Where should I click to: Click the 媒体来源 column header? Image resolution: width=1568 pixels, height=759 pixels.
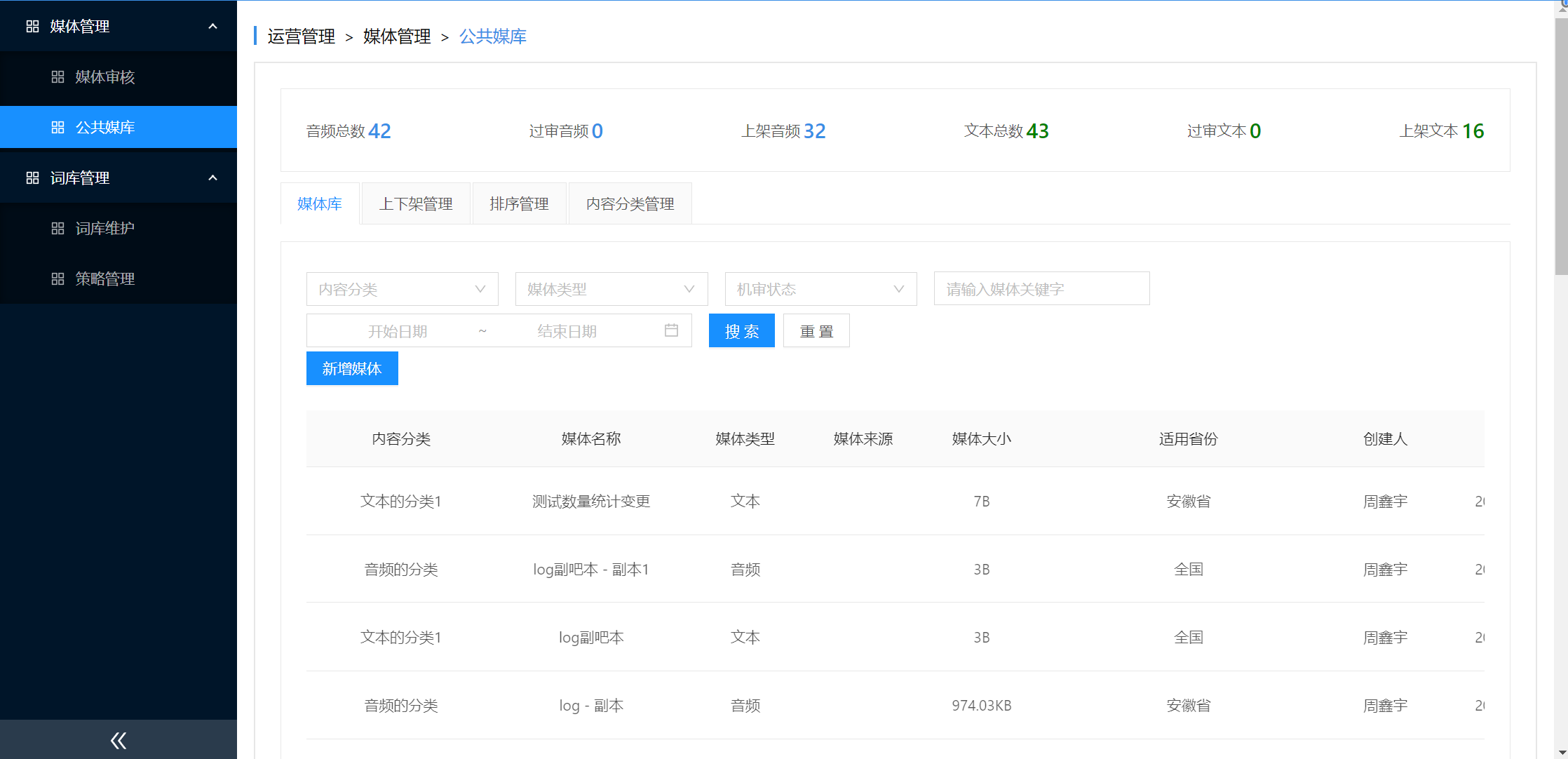coord(863,439)
